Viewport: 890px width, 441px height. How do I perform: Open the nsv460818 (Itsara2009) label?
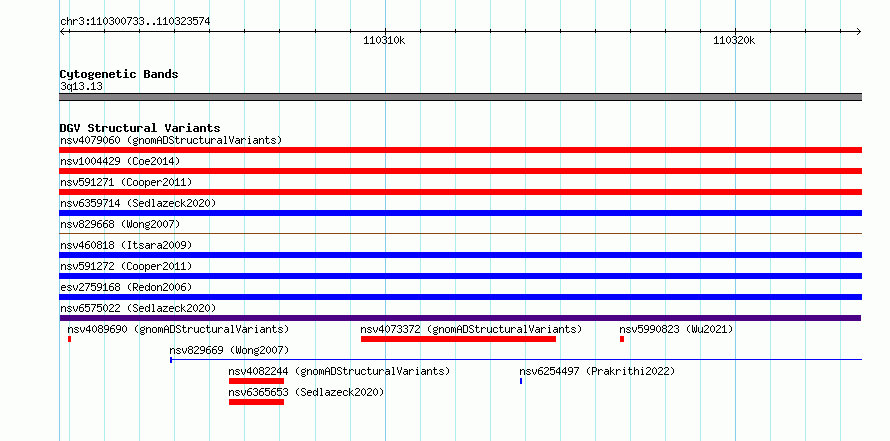coord(126,245)
